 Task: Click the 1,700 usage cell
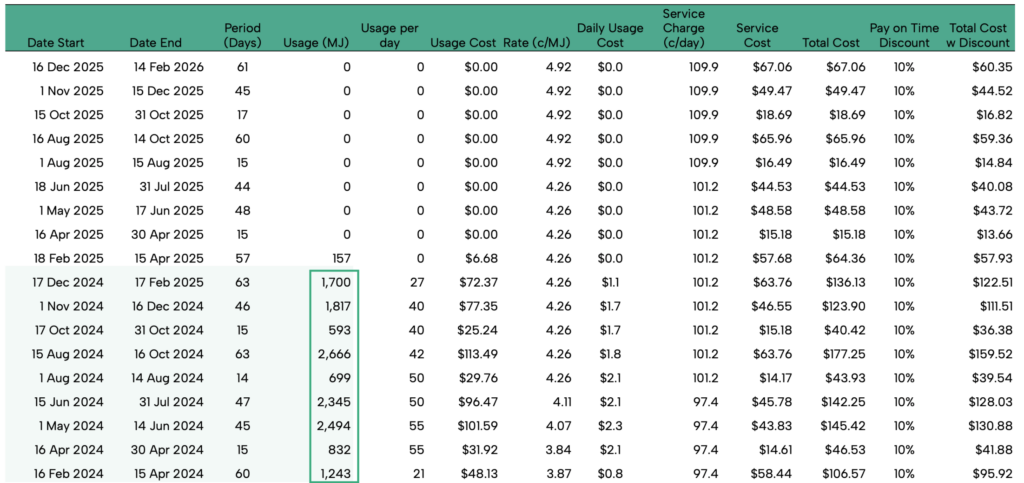(332, 283)
